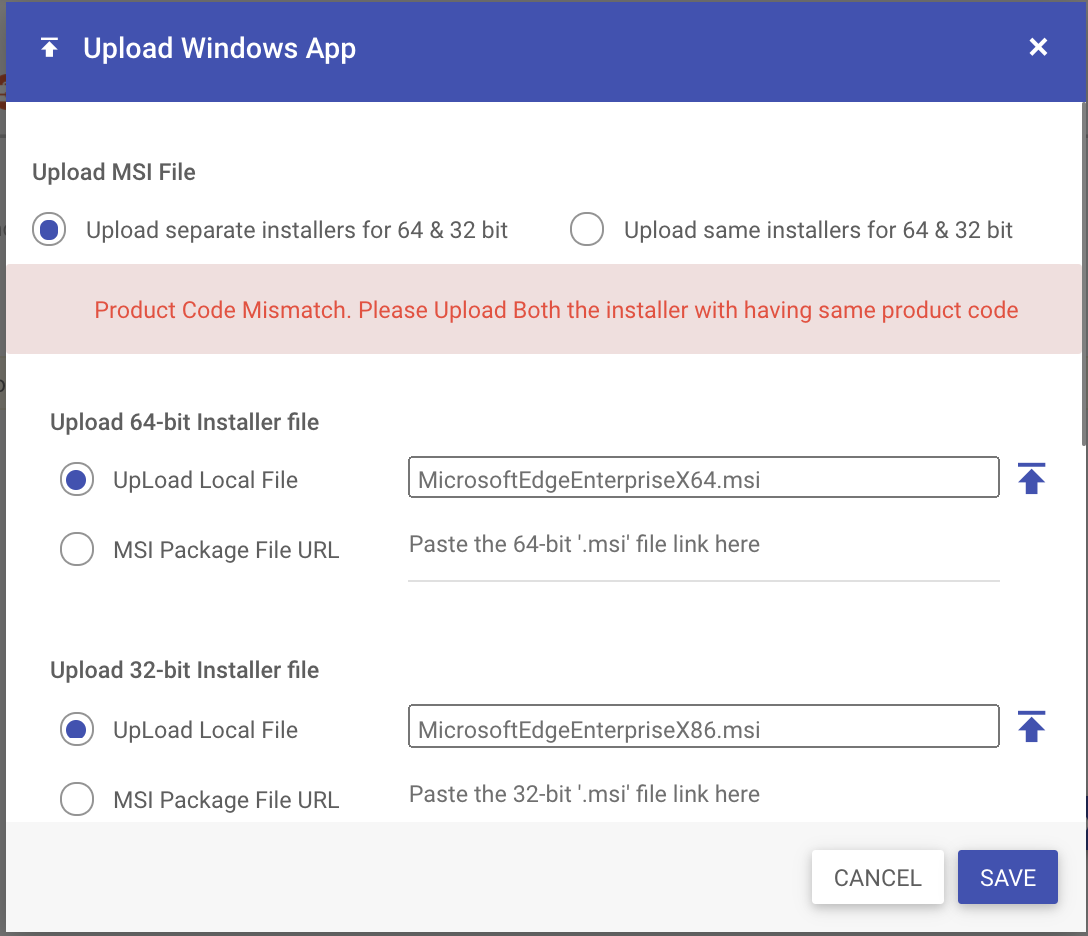Image resolution: width=1088 pixels, height=936 pixels.
Task: Select Upload same installers for 64 & 32 bit
Action: pos(587,230)
